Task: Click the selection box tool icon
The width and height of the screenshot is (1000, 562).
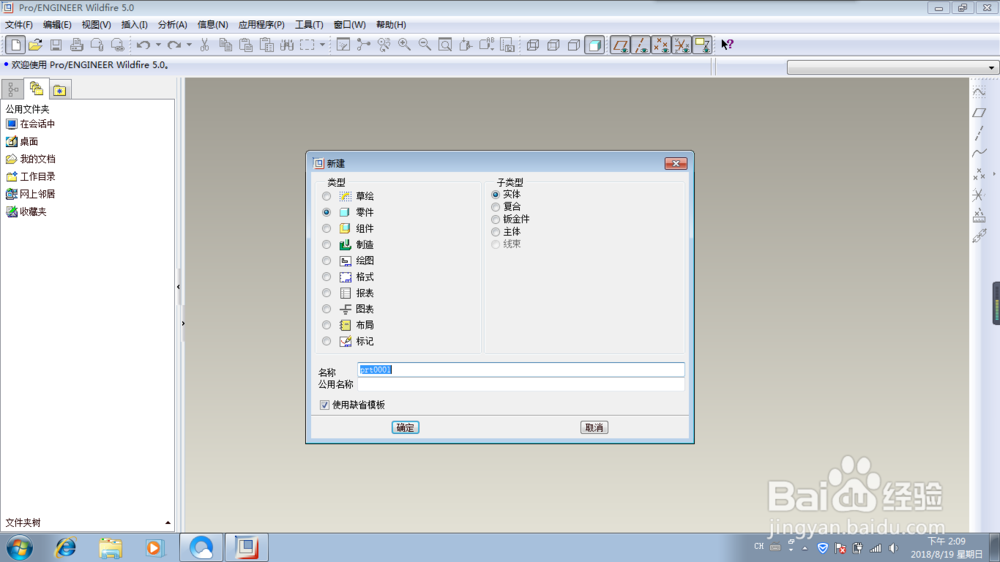Action: pyautogui.click(x=307, y=45)
